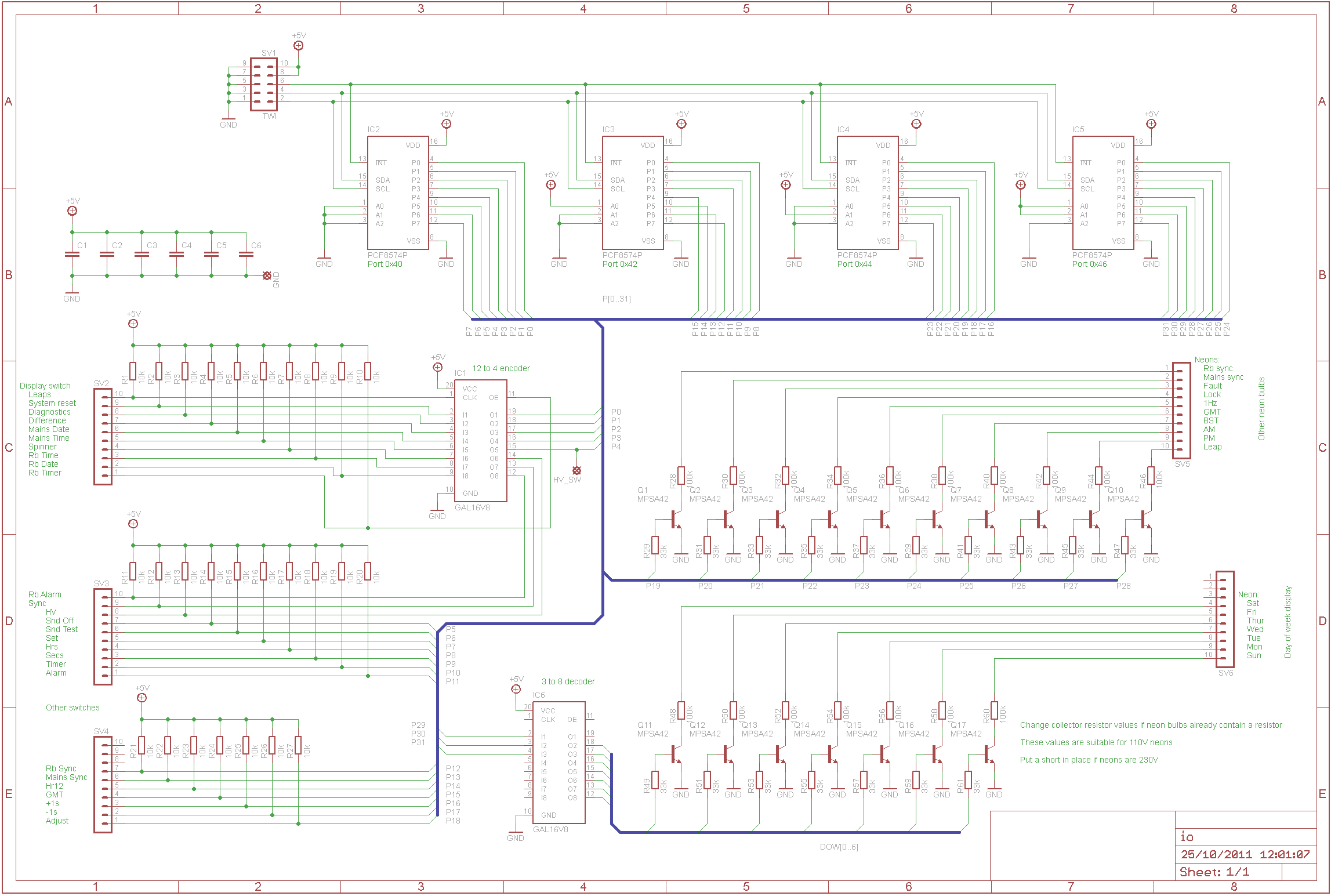Click the IC1 GAL16V8 encoder chip
This screenshot has width=1331, height=896.
[480, 441]
